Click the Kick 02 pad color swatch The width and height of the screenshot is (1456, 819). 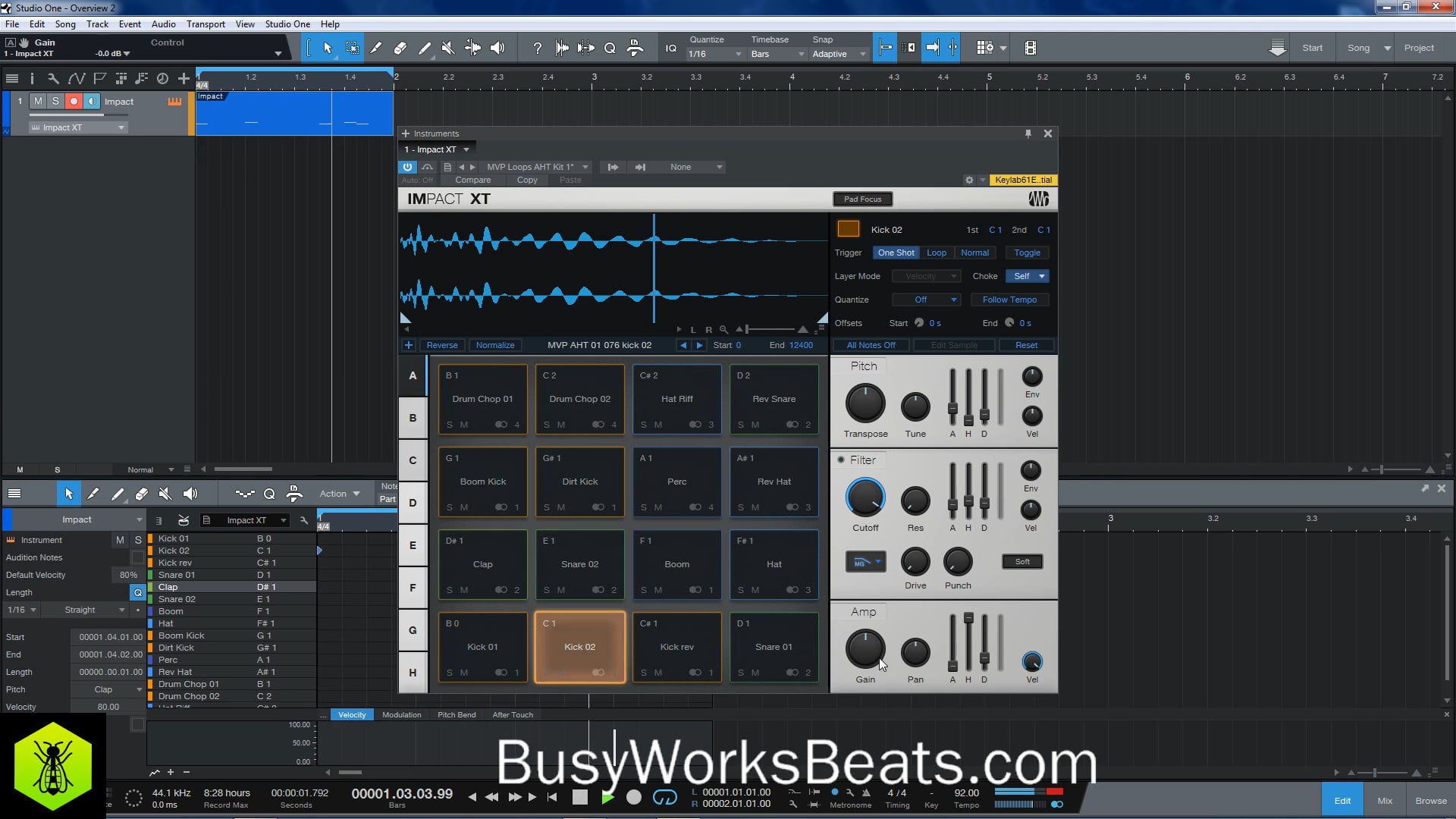848,229
